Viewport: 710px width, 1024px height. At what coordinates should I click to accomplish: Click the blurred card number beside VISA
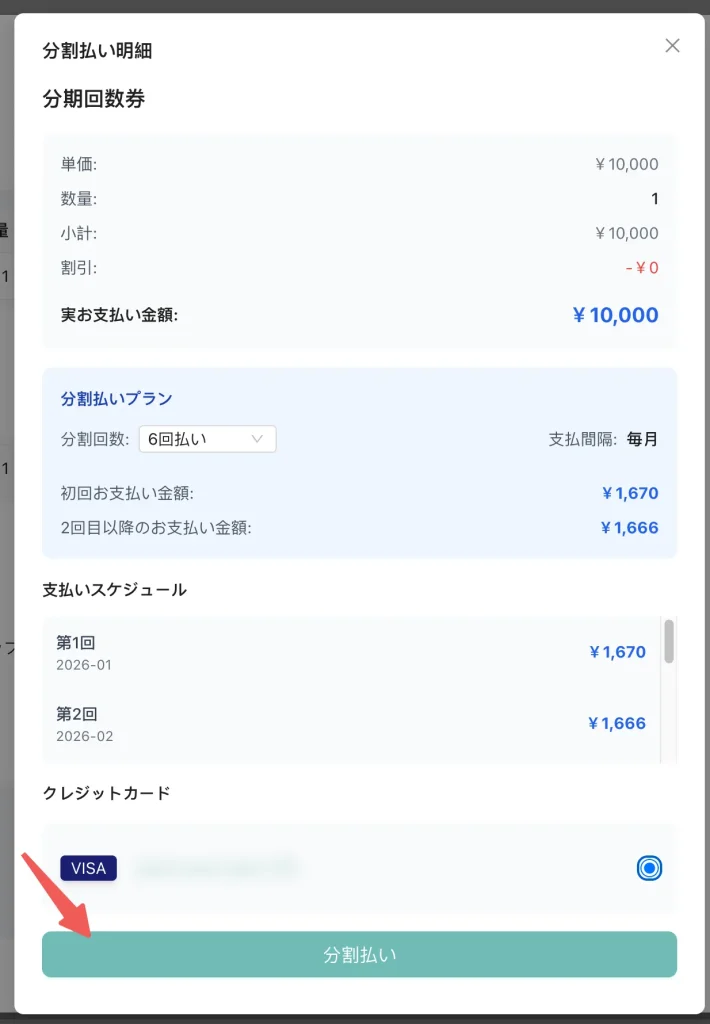217,869
